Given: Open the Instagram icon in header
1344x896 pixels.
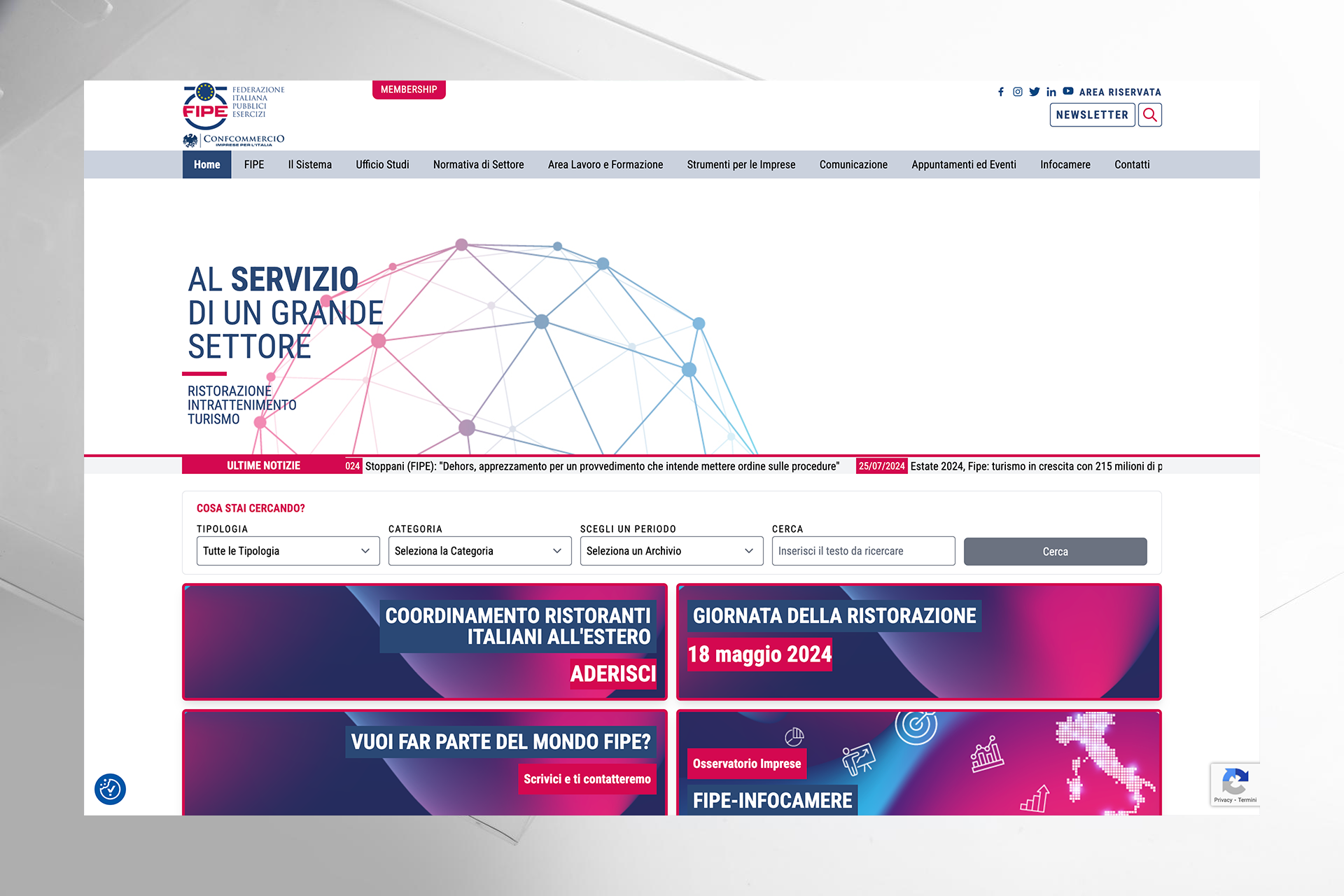Looking at the screenshot, I should 1018,92.
